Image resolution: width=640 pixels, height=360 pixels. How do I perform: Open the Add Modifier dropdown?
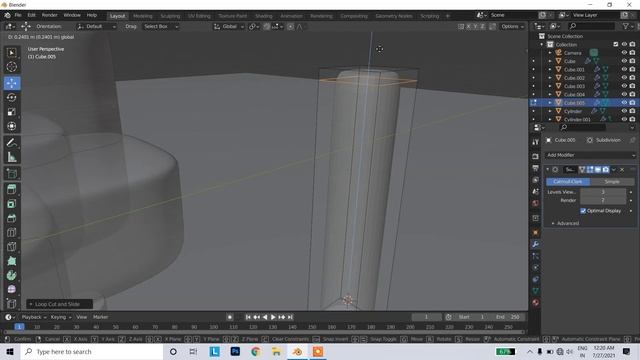(590, 155)
